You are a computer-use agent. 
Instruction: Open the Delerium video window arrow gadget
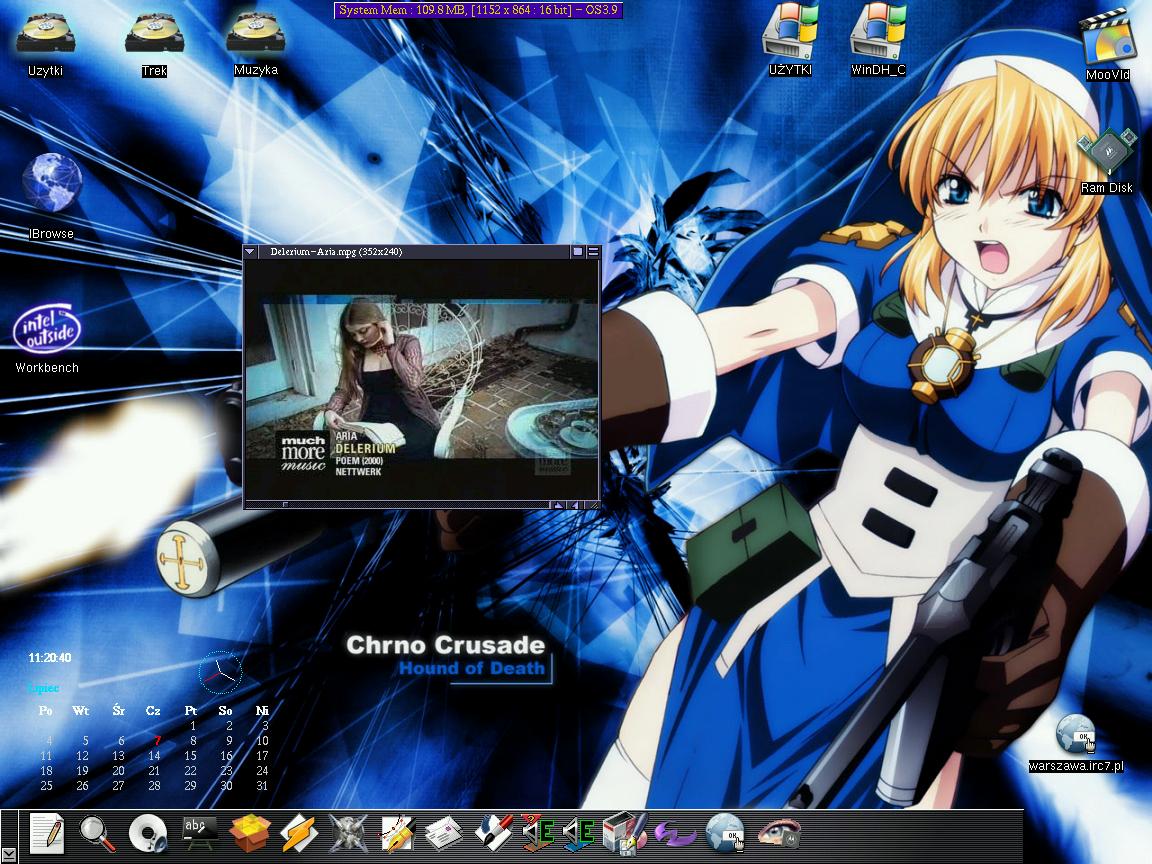click(250, 251)
